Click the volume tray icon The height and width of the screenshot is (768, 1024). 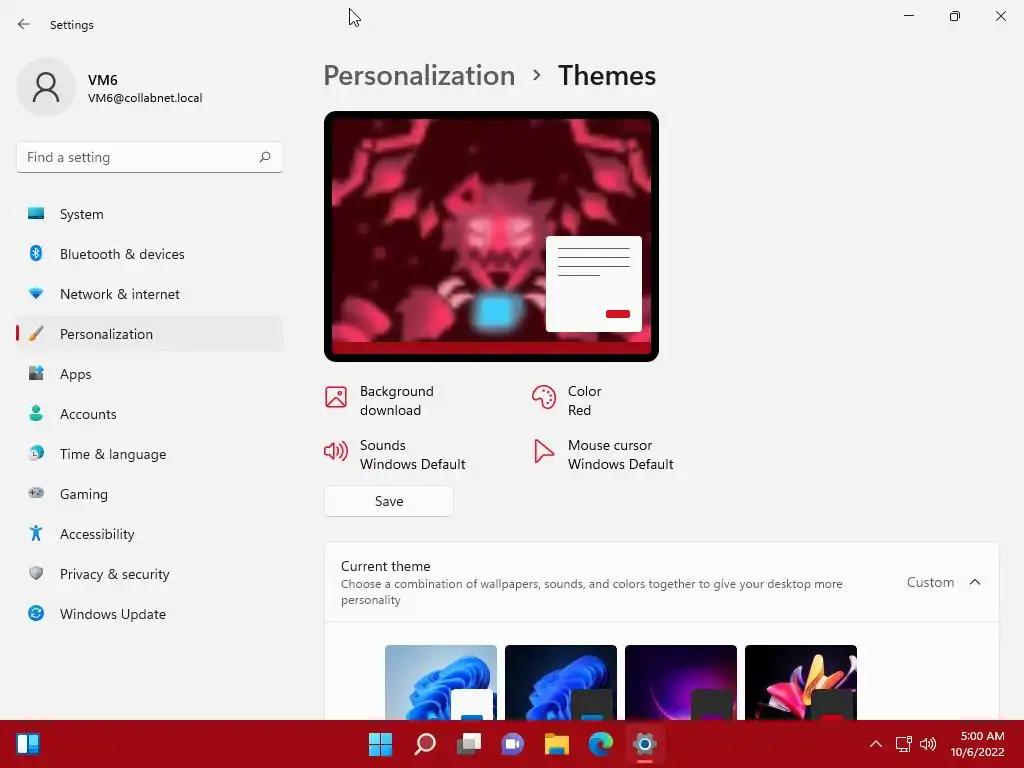click(927, 744)
